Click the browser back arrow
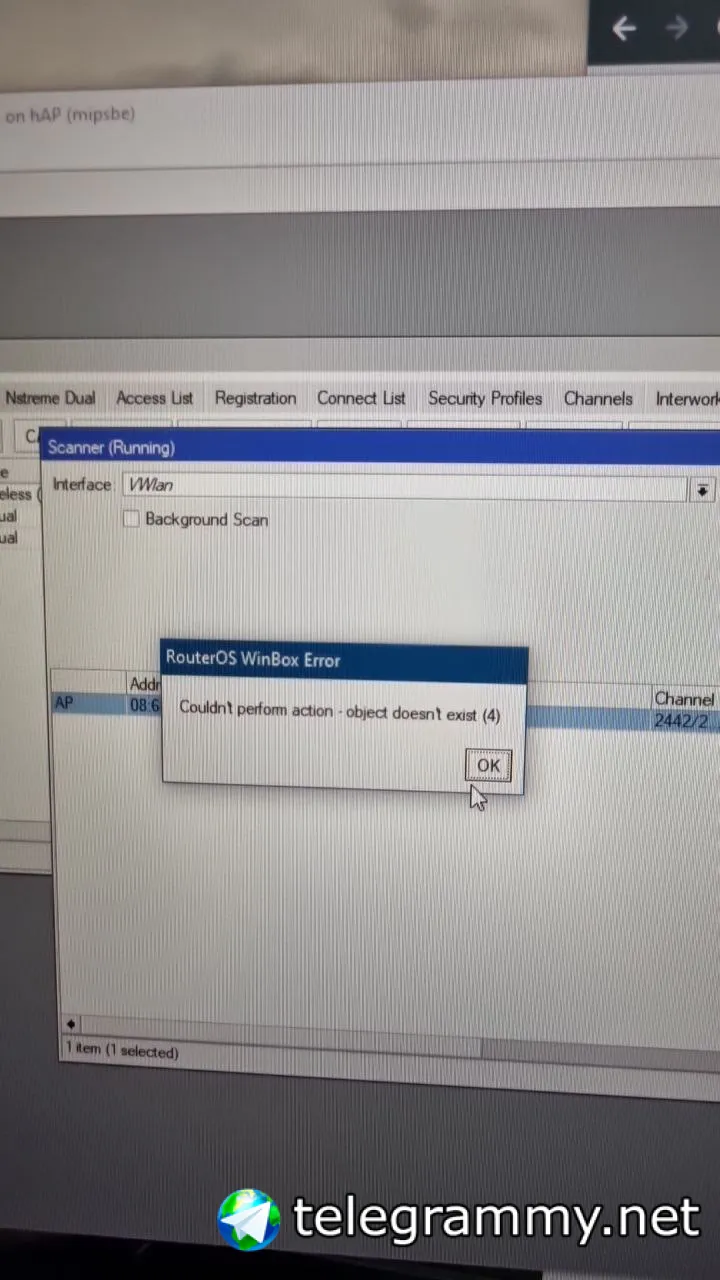The image size is (720, 1280). (x=624, y=29)
